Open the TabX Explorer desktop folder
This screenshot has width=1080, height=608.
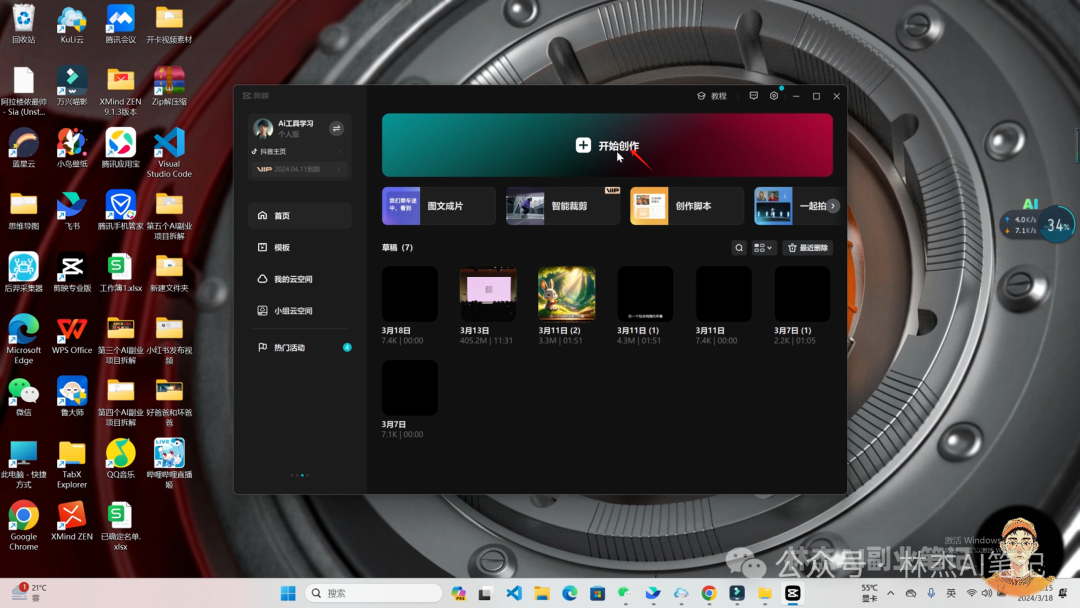click(72, 464)
